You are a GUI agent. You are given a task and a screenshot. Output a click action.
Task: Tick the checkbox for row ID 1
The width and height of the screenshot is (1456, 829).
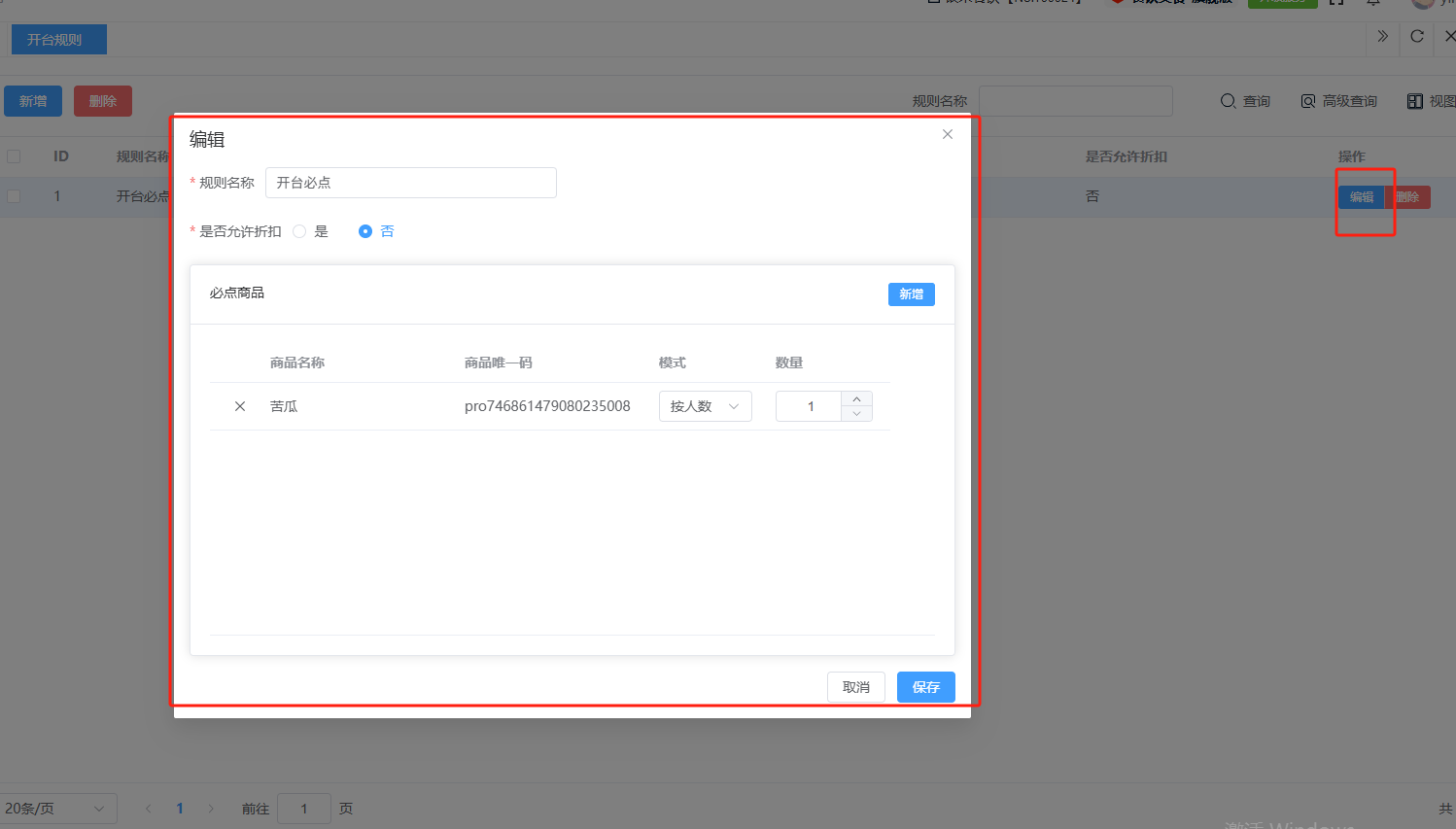click(14, 196)
